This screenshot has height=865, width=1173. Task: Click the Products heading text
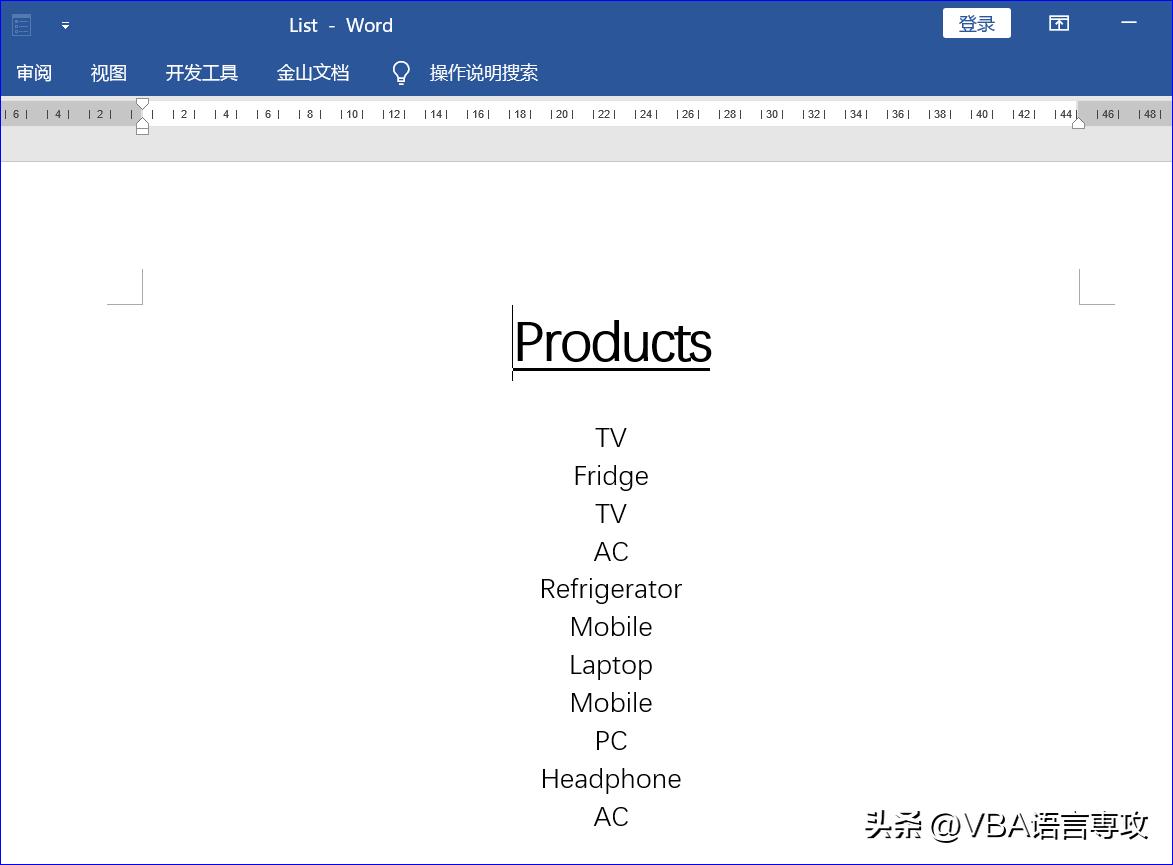612,343
